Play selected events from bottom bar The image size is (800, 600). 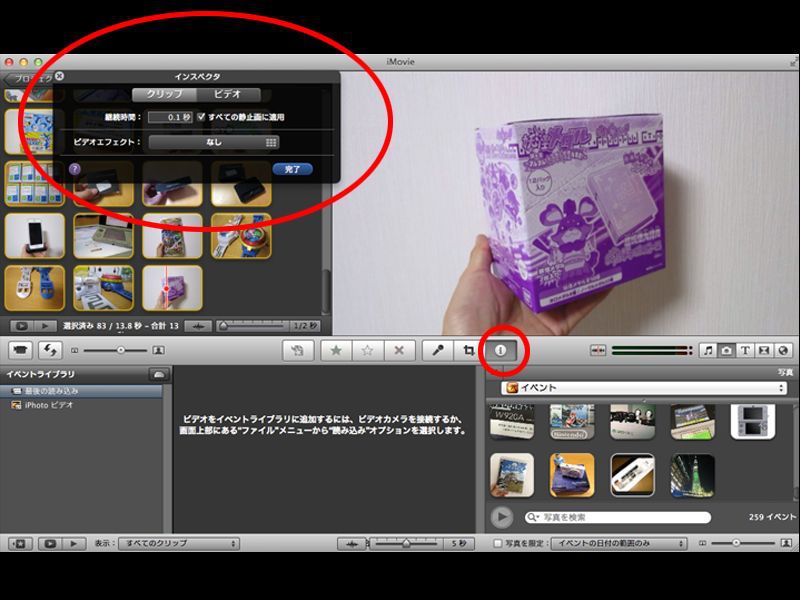point(73,544)
